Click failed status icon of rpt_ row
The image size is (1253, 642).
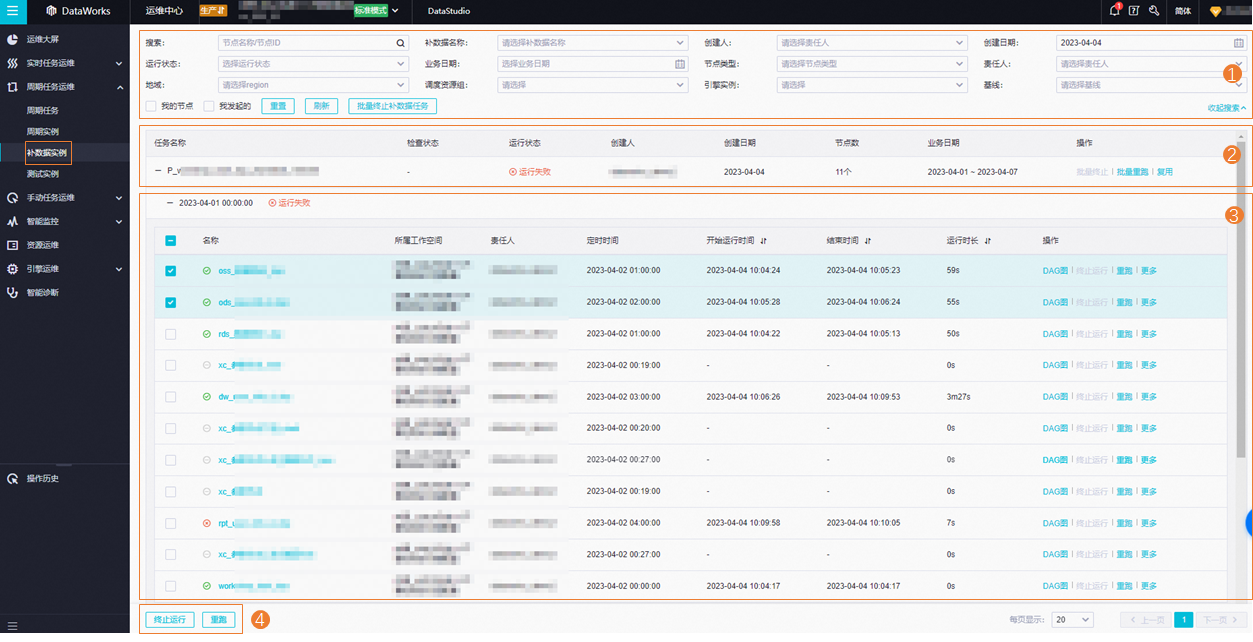click(207, 523)
